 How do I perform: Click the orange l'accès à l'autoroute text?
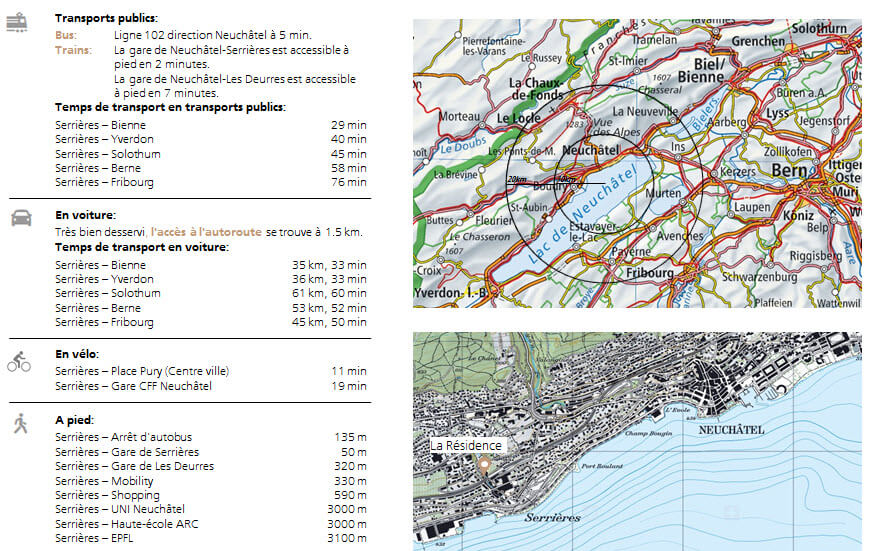(x=206, y=232)
